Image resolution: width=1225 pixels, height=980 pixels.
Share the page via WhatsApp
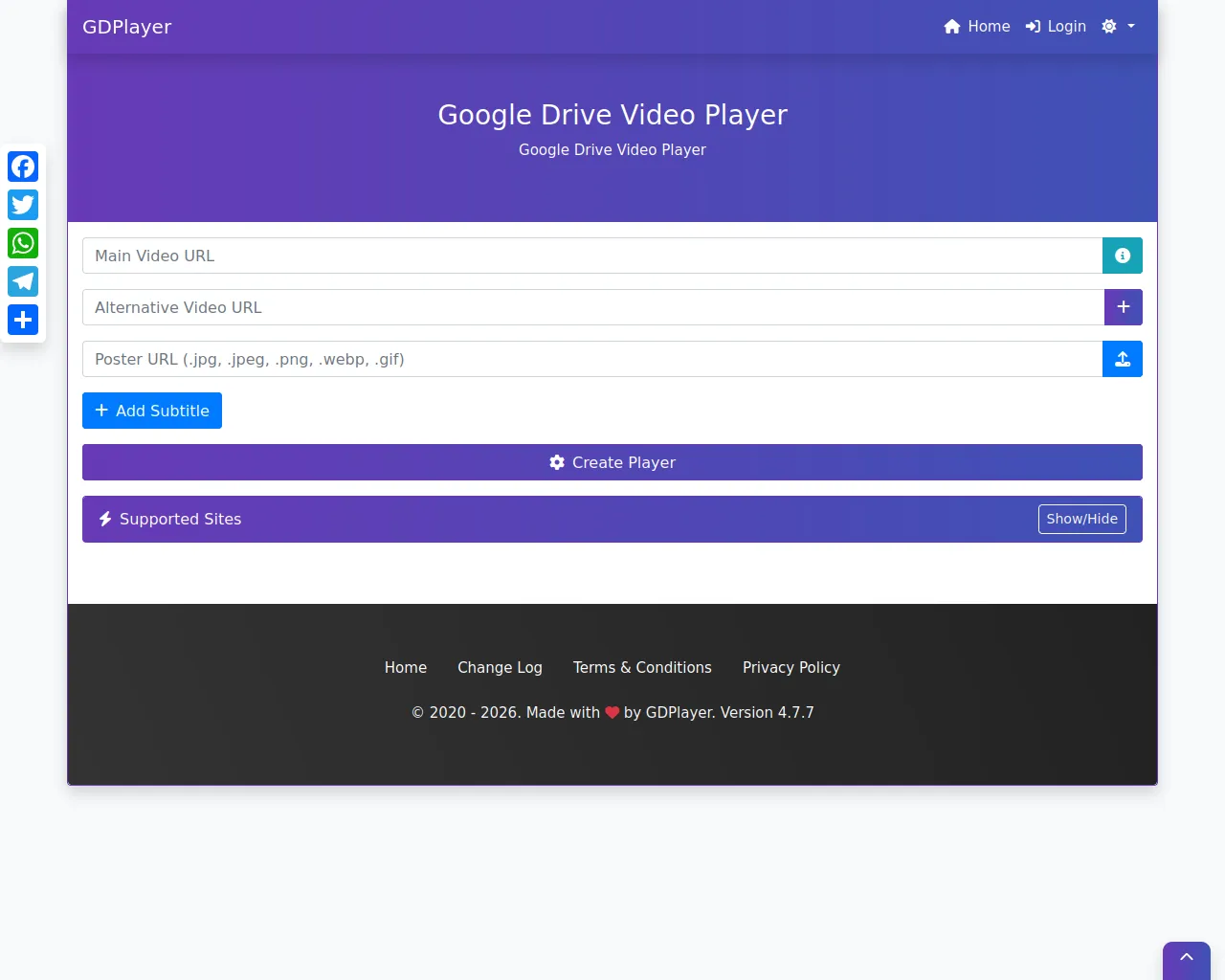[x=23, y=243]
